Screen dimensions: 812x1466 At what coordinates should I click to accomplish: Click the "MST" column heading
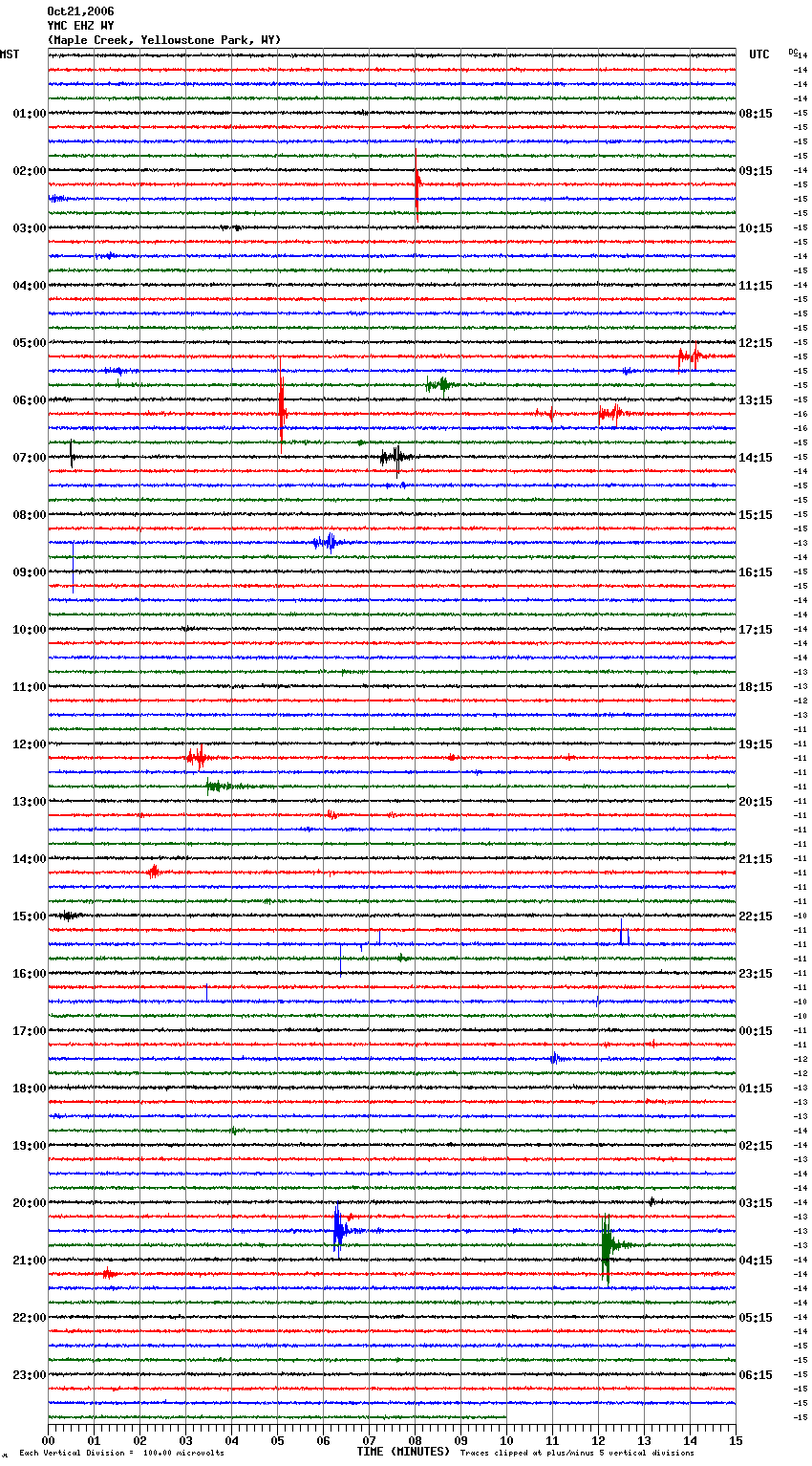point(10,54)
